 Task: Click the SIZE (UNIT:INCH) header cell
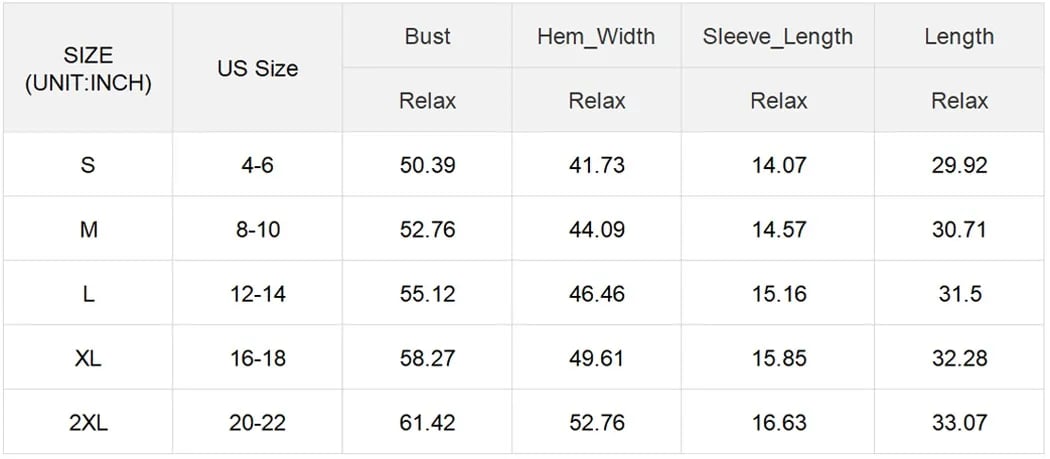point(88,69)
